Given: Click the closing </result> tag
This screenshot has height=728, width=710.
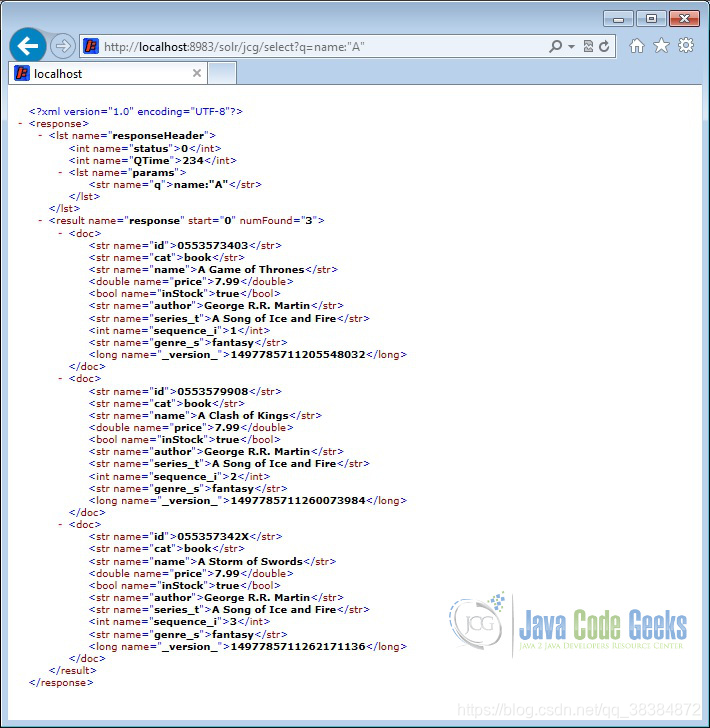Looking at the screenshot, I should 72,671.
